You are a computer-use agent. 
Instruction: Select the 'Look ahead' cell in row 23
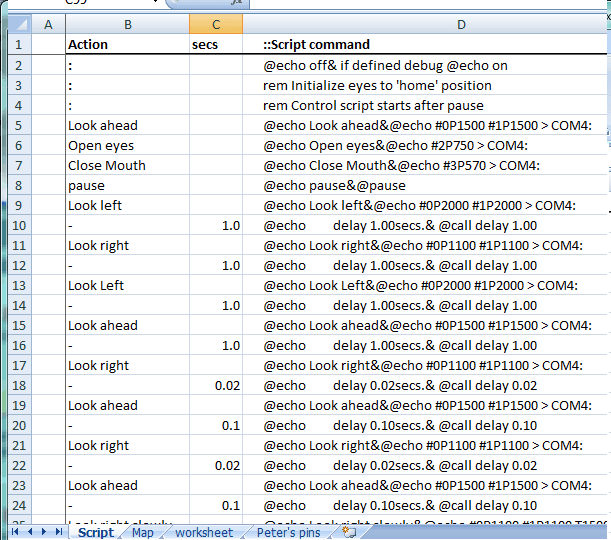127,485
